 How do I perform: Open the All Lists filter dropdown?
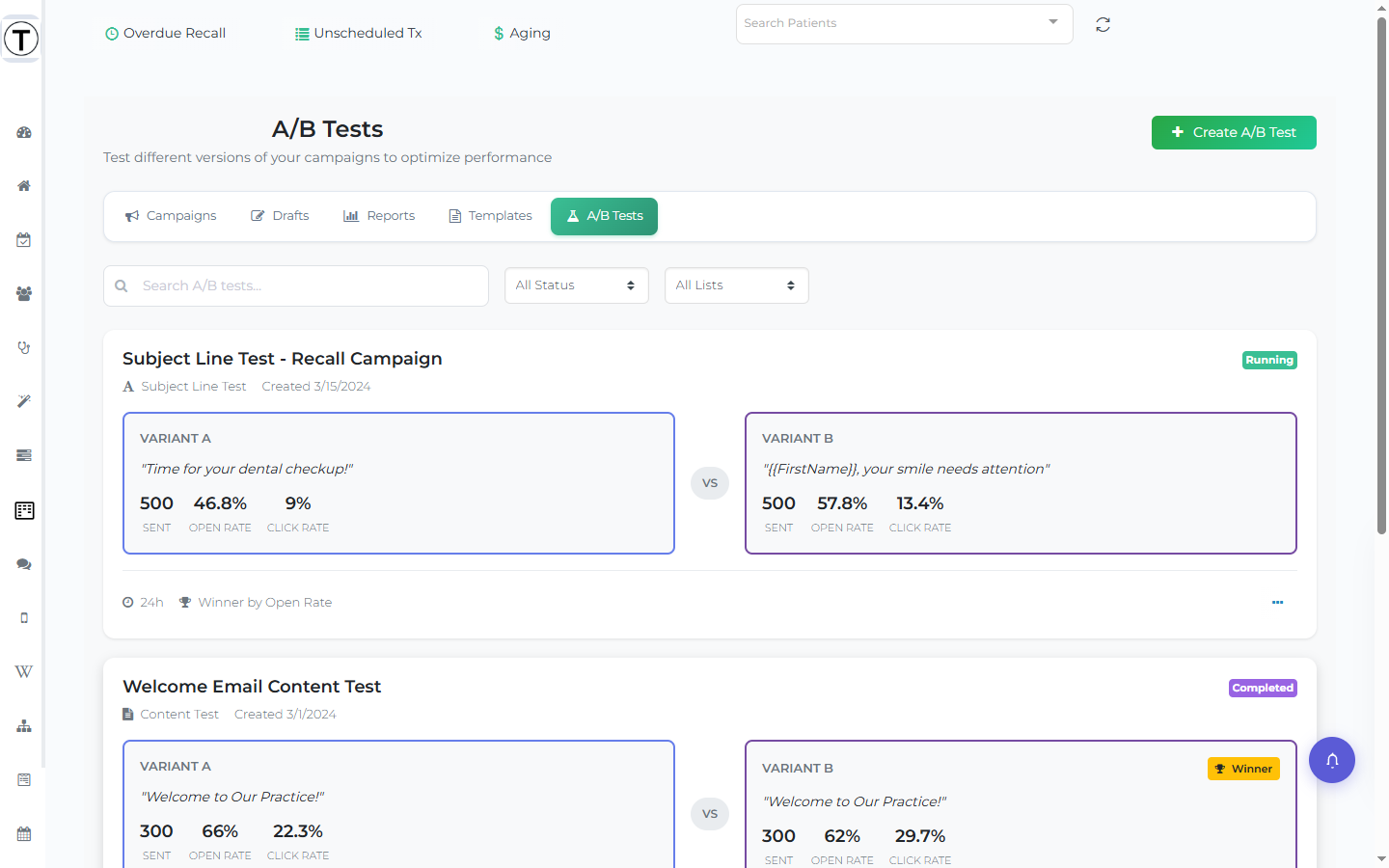coord(737,285)
